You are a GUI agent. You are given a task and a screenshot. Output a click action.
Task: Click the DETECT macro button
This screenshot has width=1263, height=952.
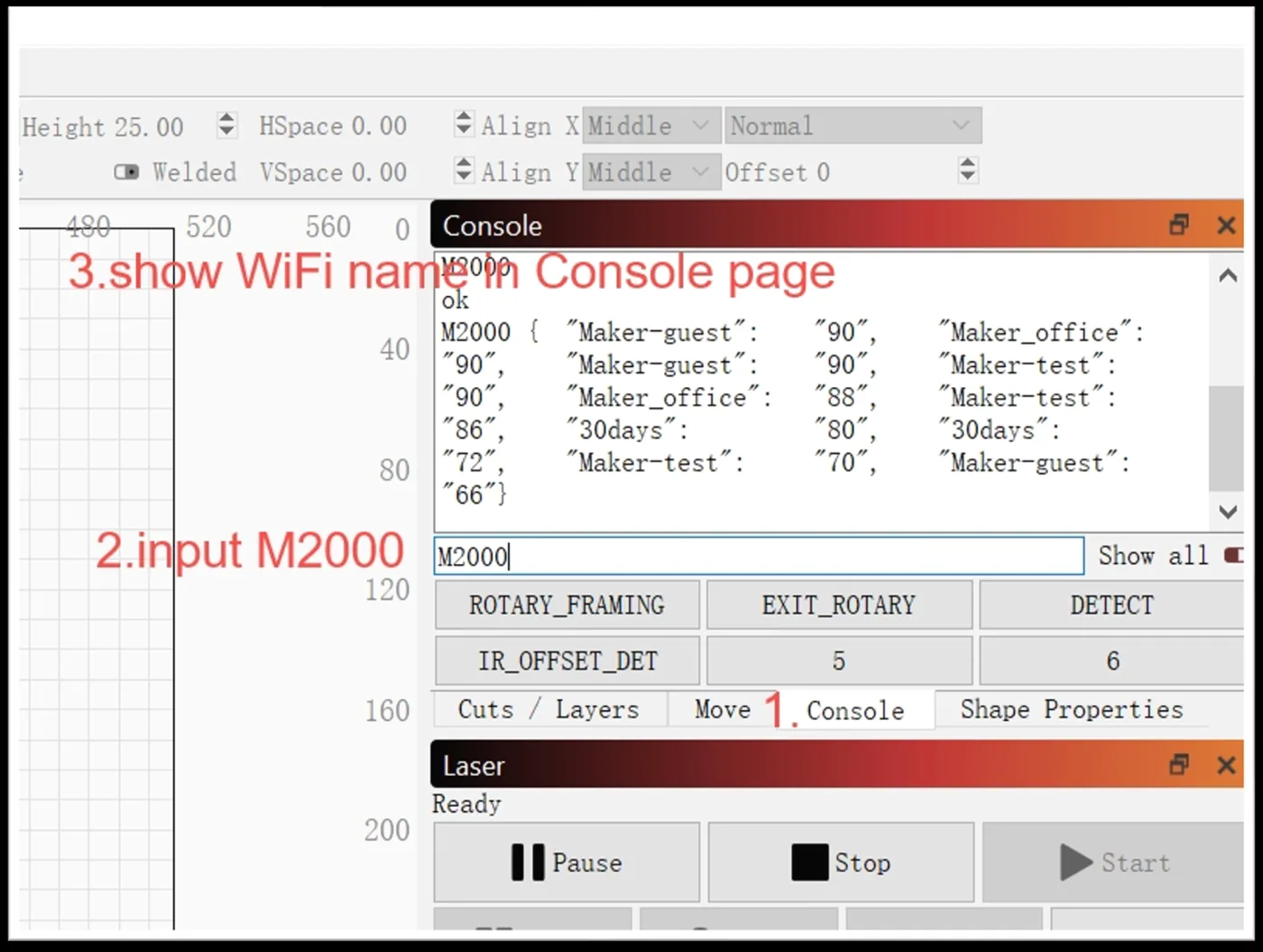[x=1111, y=605]
